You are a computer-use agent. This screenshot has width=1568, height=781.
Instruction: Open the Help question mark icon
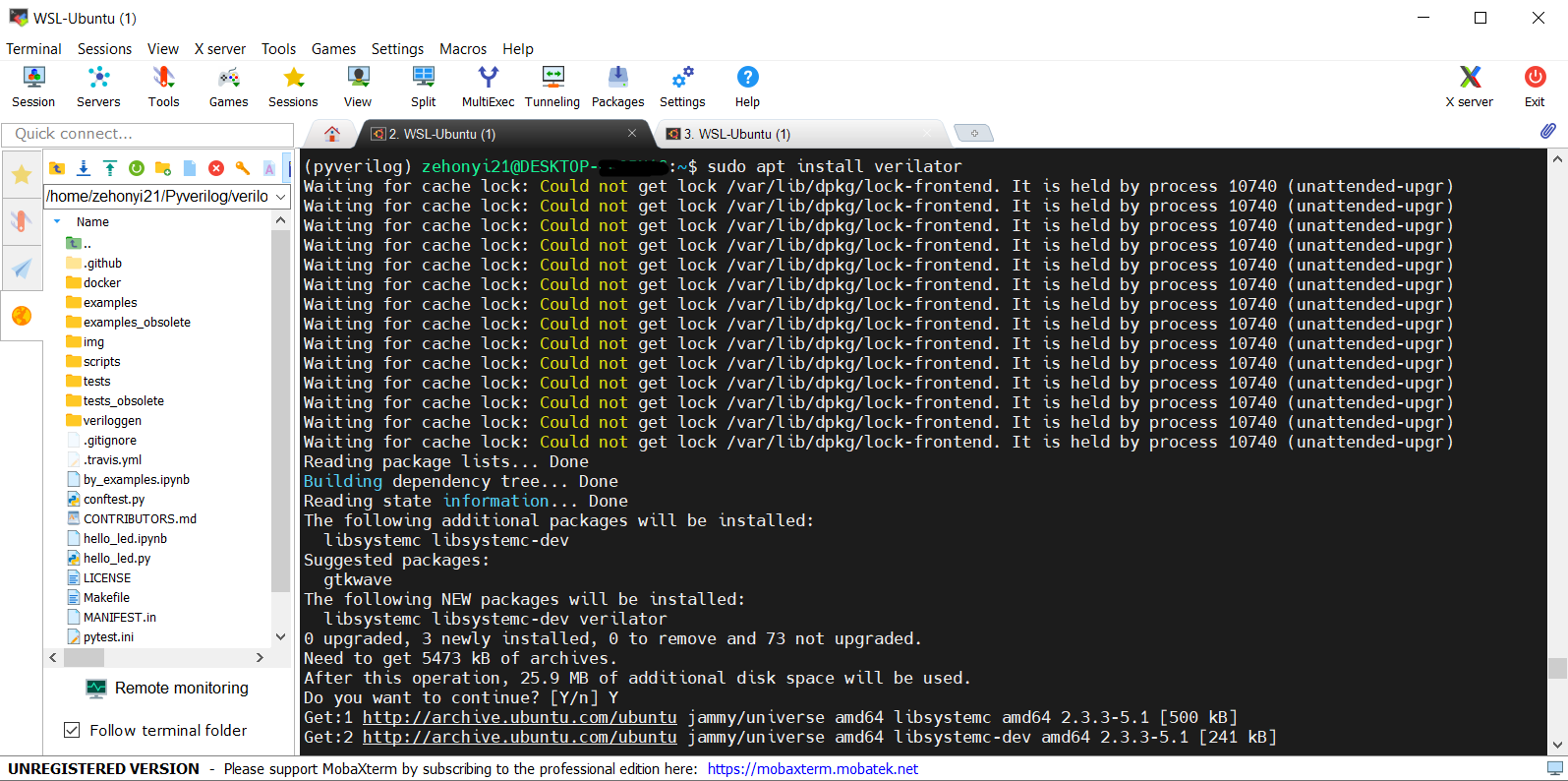(x=747, y=87)
